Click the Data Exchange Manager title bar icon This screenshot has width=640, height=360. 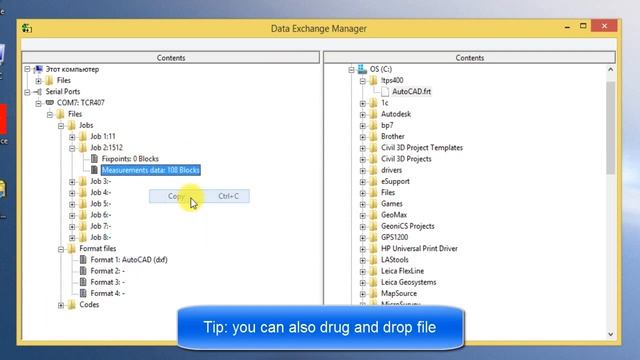tap(27, 28)
